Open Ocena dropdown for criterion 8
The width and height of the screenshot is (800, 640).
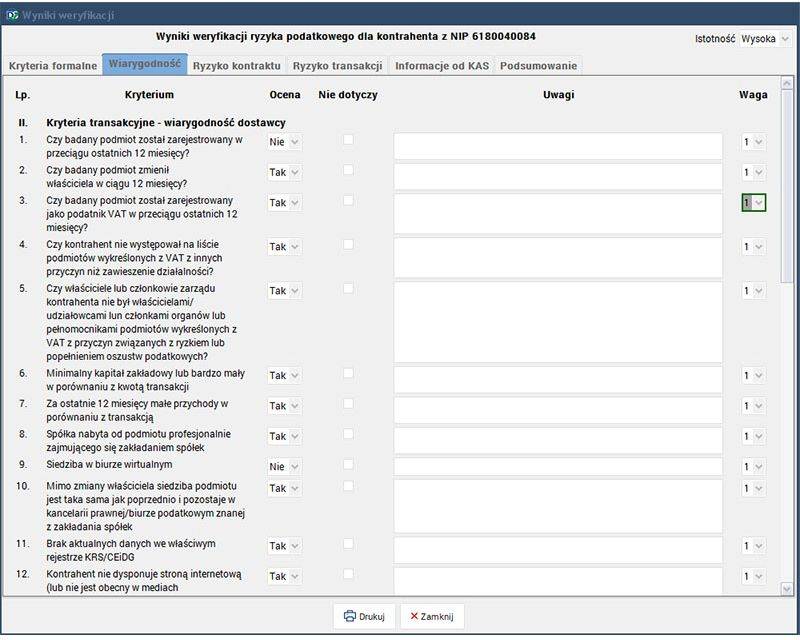(284, 436)
